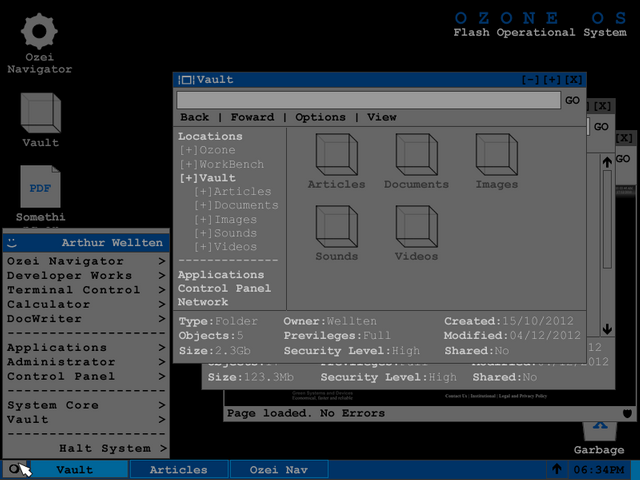Image resolution: width=640 pixels, height=480 pixels.
Task: Open the PDF file icon on desktop
Action: point(40,187)
